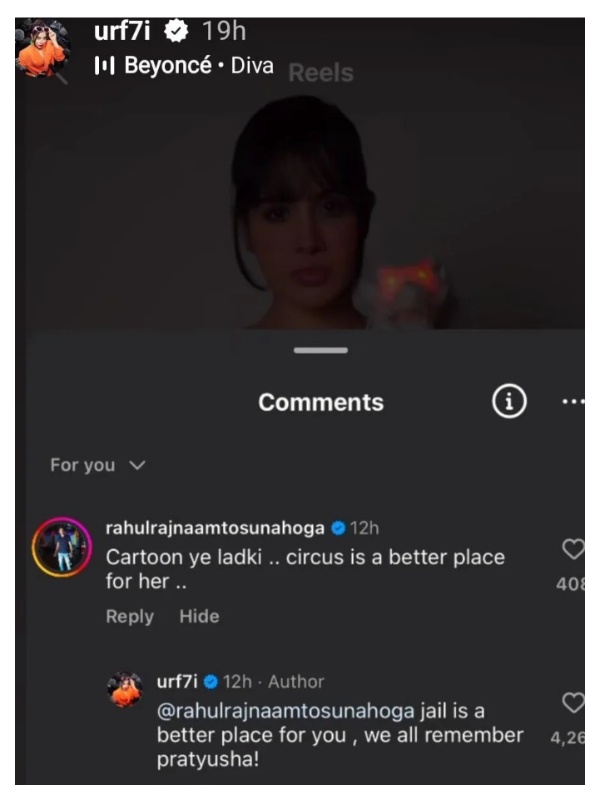Screen dimensions: 600x800
Task: Click the verified badge next to urf7i header
Action: [176, 32]
